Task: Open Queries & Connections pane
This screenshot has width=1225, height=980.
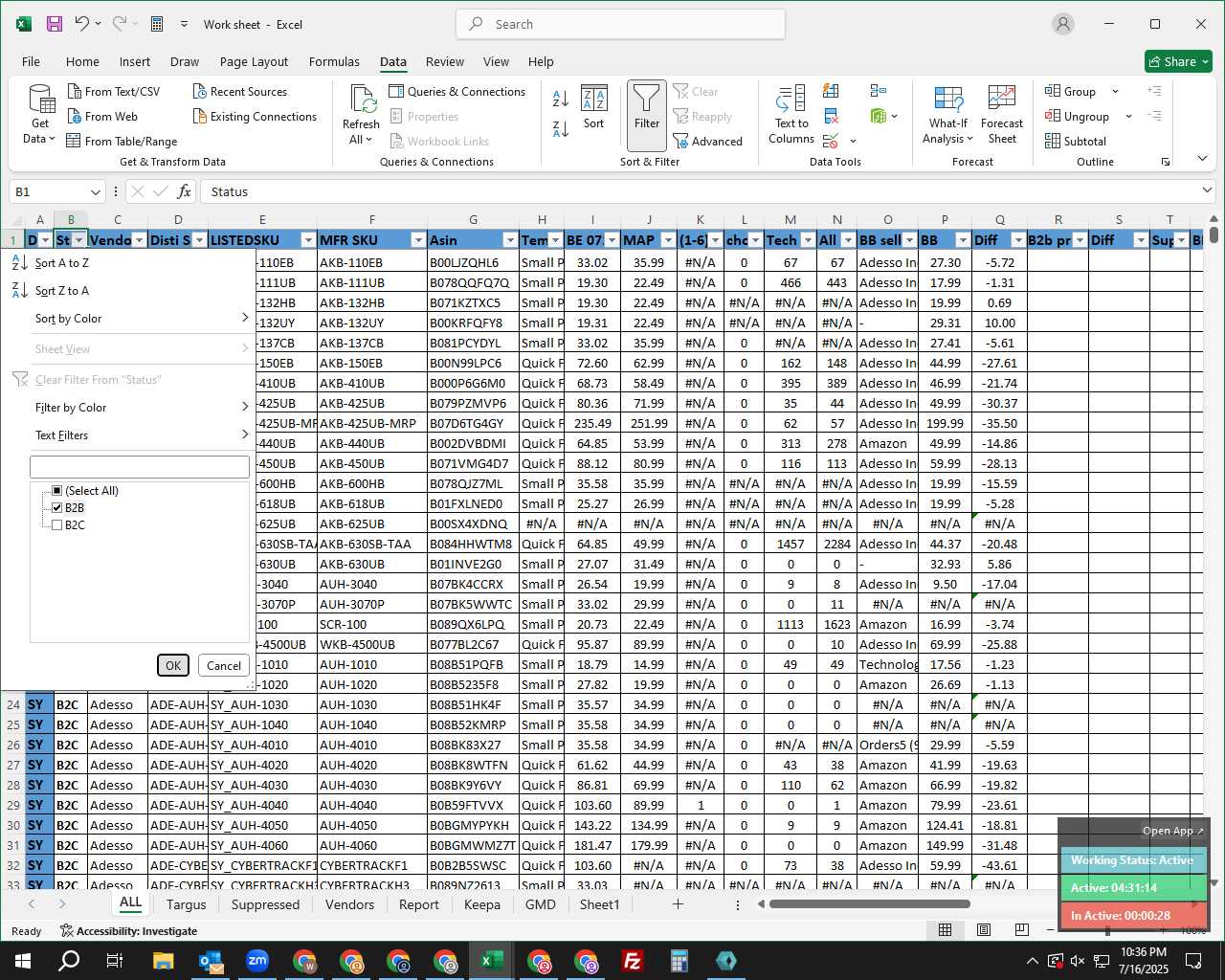Action: tap(457, 91)
